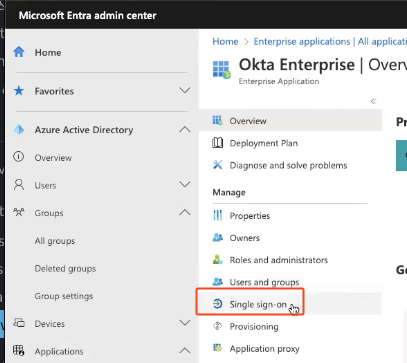The image size is (407, 363).
Task: Collapse the Groups section chevron
Action: click(x=185, y=212)
